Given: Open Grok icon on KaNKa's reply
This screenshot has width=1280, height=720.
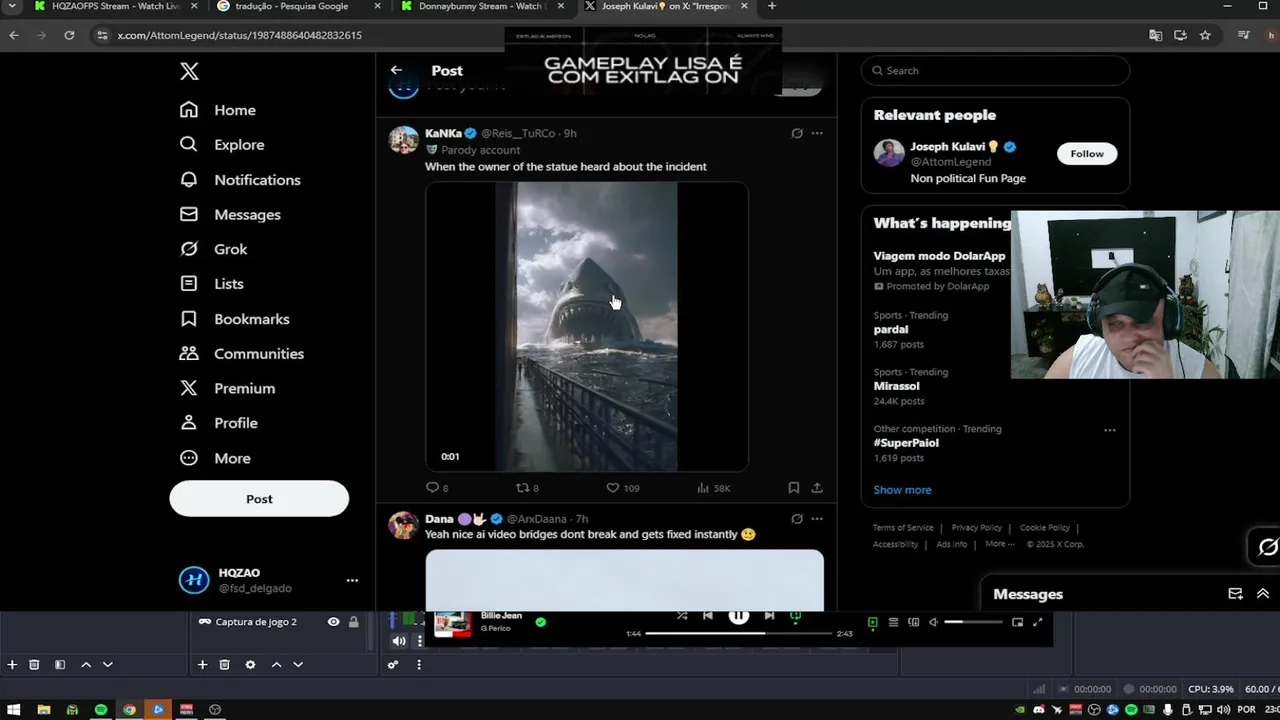Looking at the screenshot, I should (797, 133).
